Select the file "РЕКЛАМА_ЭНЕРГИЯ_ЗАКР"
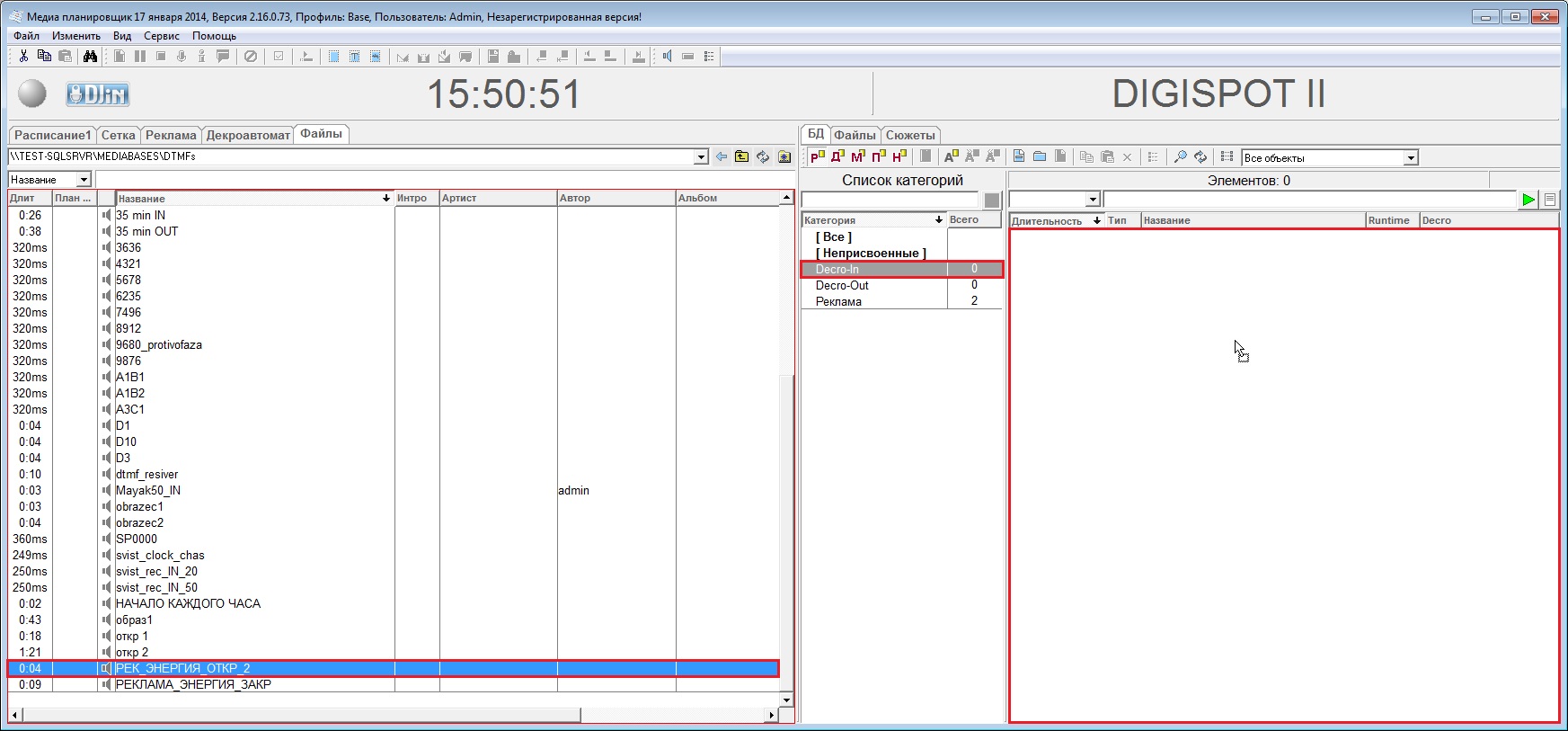1568x731 pixels. [193, 684]
